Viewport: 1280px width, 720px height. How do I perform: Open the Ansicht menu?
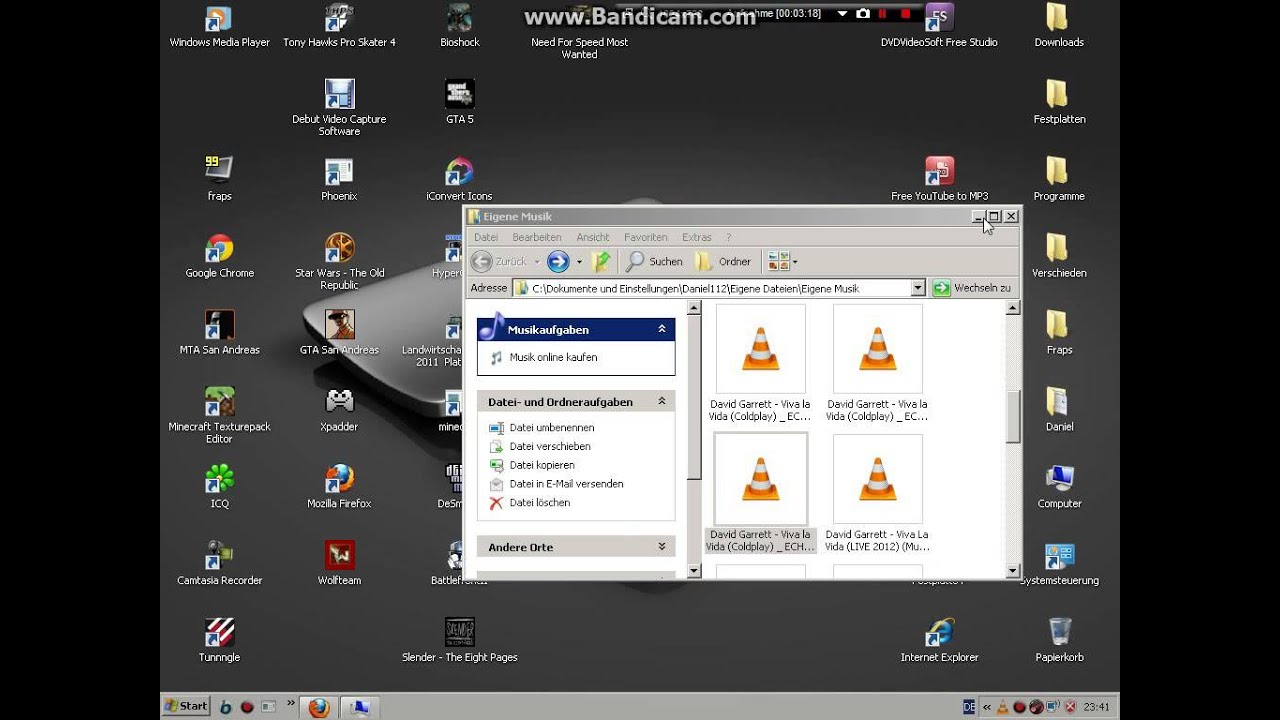point(593,237)
